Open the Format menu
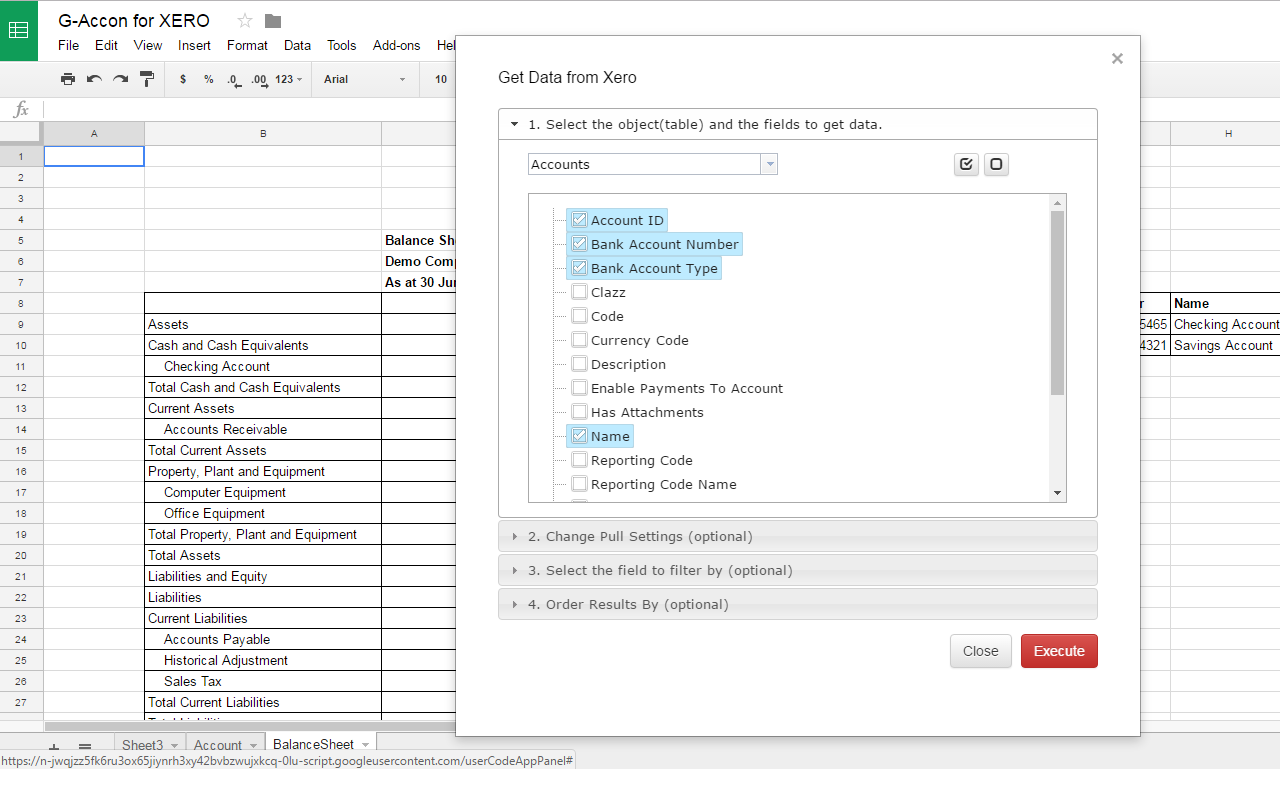The height and width of the screenshot is (800, 1280). (247, 45)
